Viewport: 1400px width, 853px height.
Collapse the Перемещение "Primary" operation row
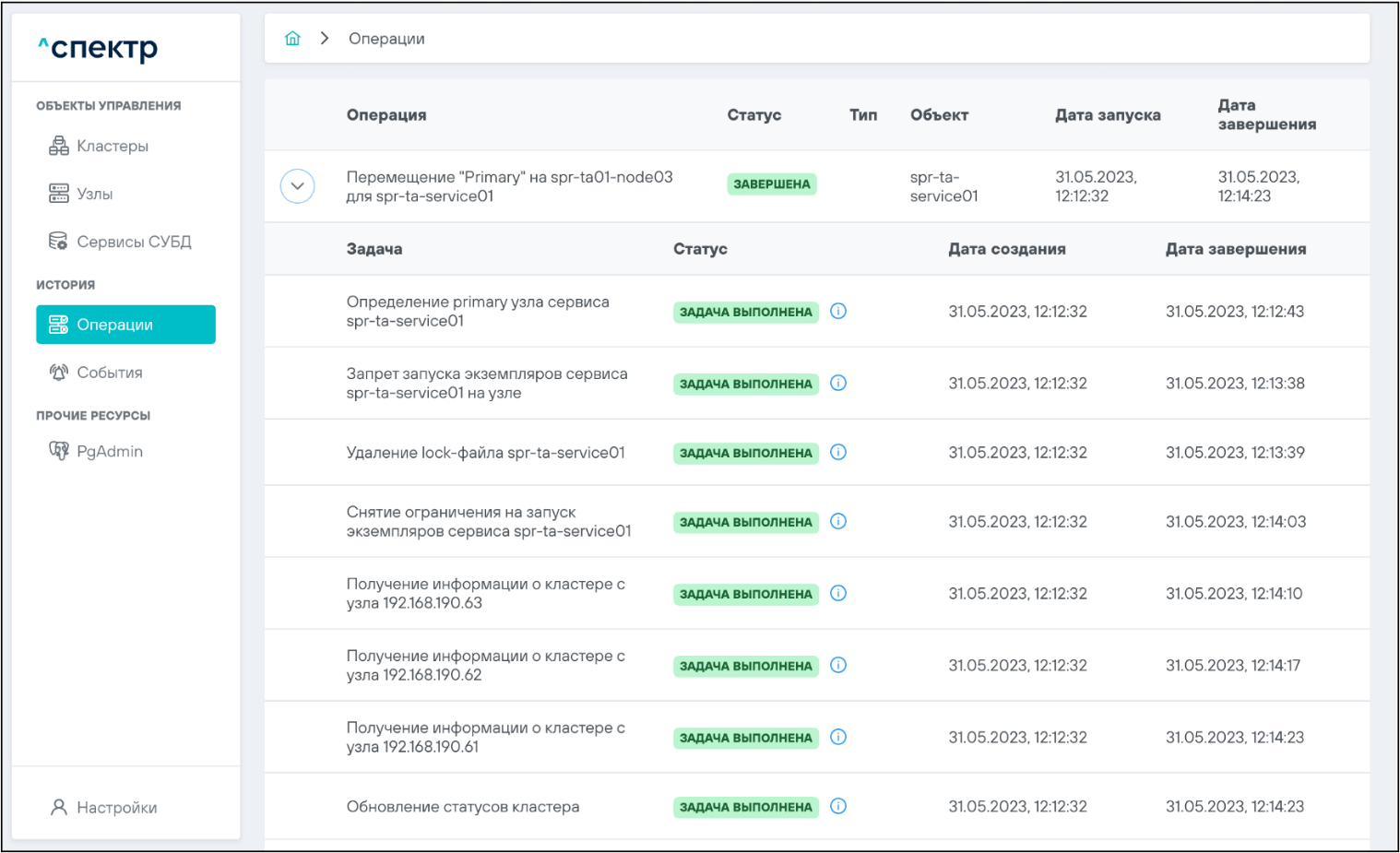(297, 186)
